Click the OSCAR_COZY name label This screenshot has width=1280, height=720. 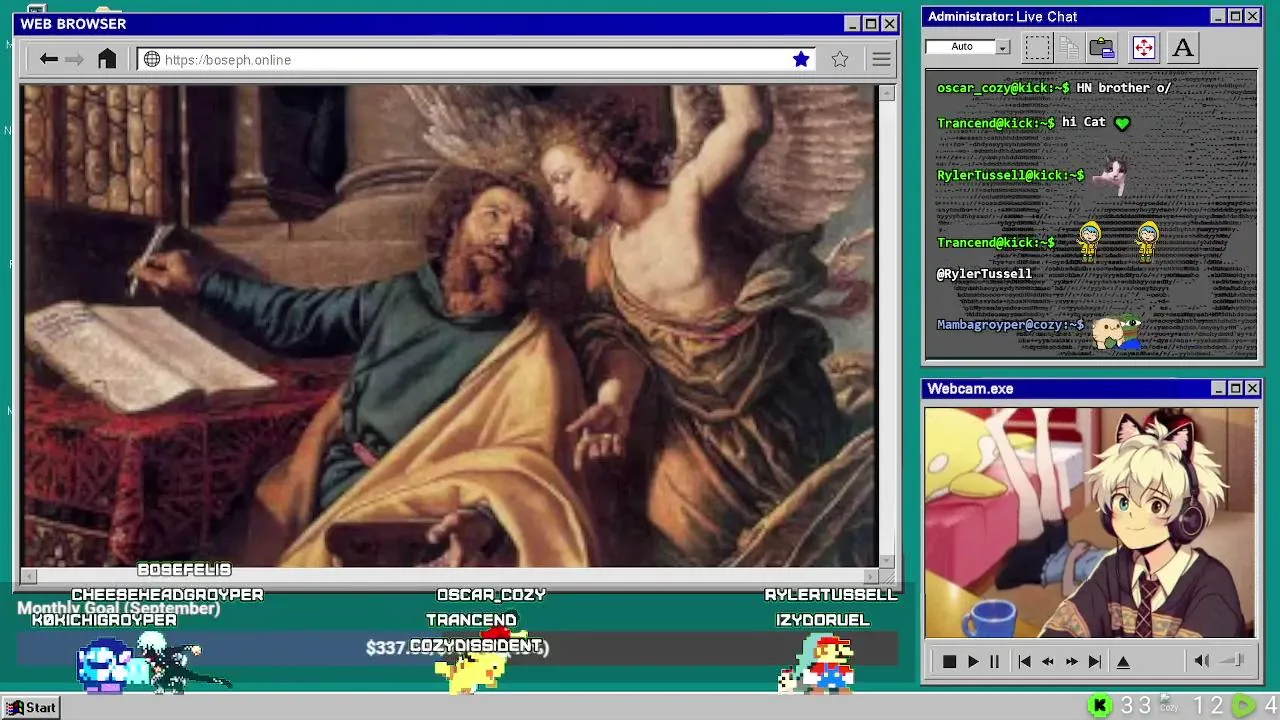tap(491, 595)
